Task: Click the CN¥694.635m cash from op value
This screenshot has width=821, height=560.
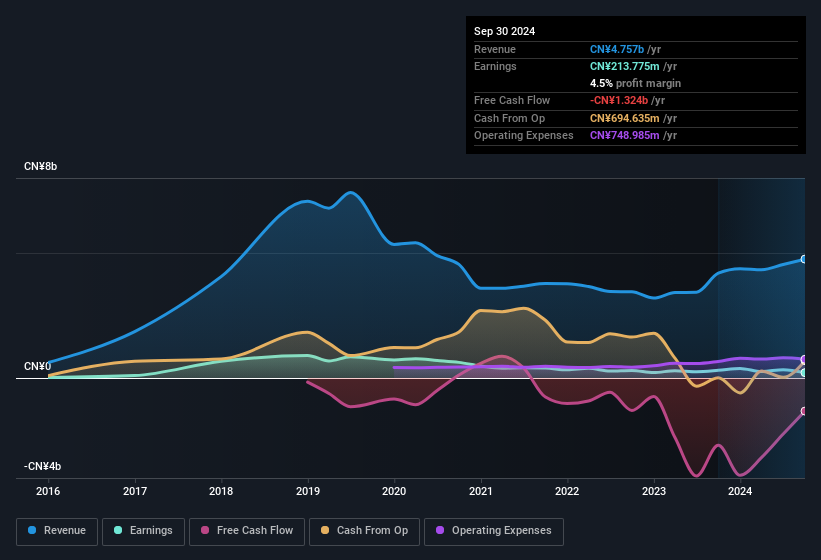Action: pyautogui.click(x=625, y=118)
